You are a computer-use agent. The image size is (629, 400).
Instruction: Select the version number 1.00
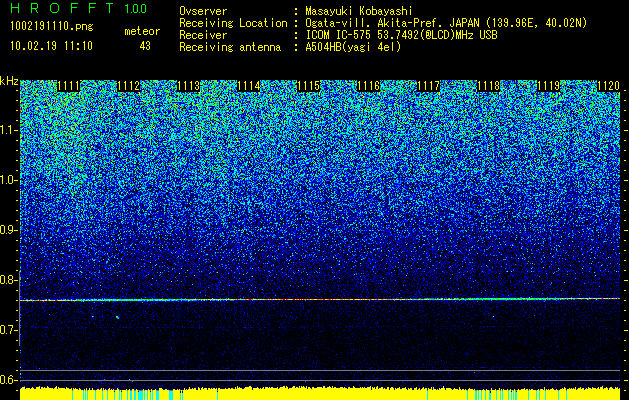(x=135, y=8)
